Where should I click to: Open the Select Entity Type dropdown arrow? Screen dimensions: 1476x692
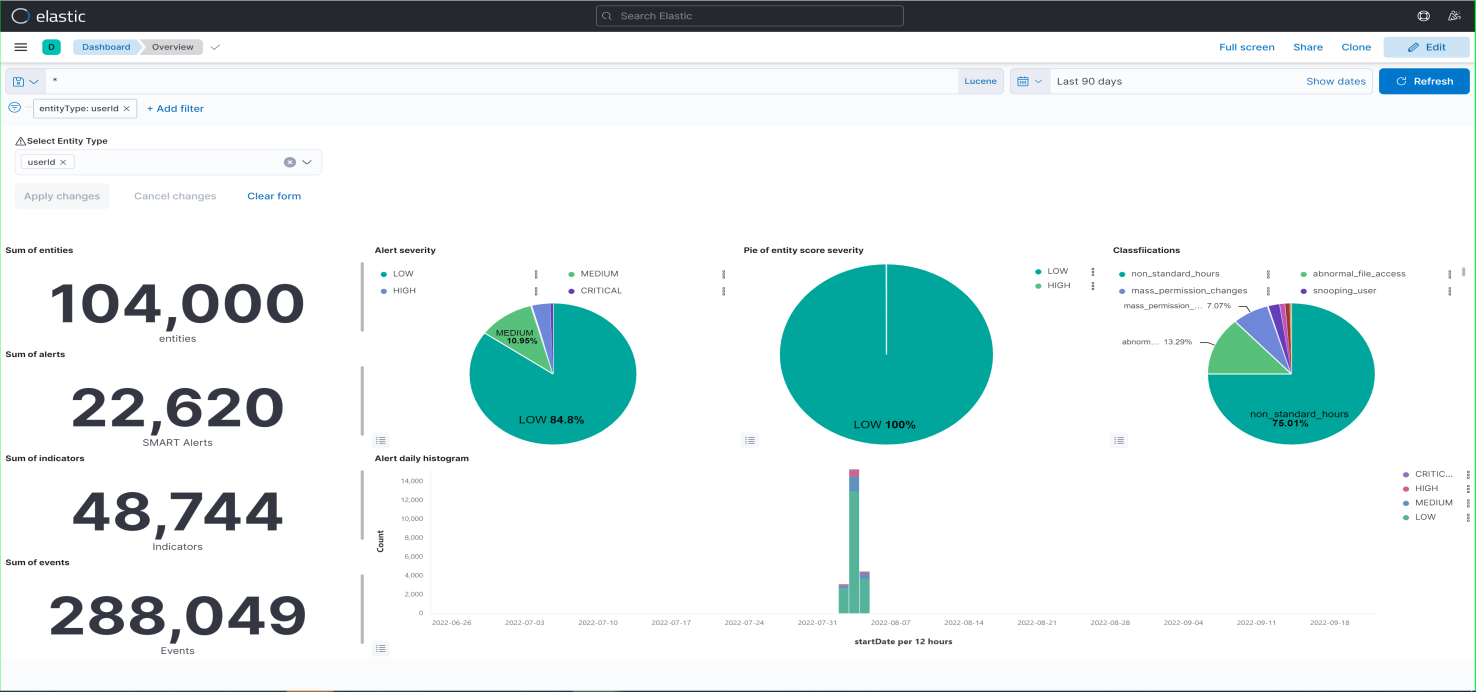[309, 161]
